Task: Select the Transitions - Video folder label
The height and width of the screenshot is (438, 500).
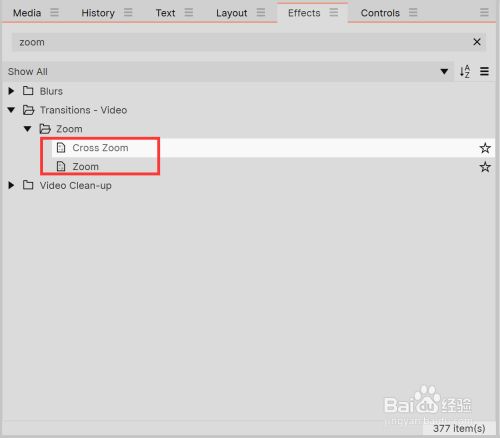Action: pos(83,110)
